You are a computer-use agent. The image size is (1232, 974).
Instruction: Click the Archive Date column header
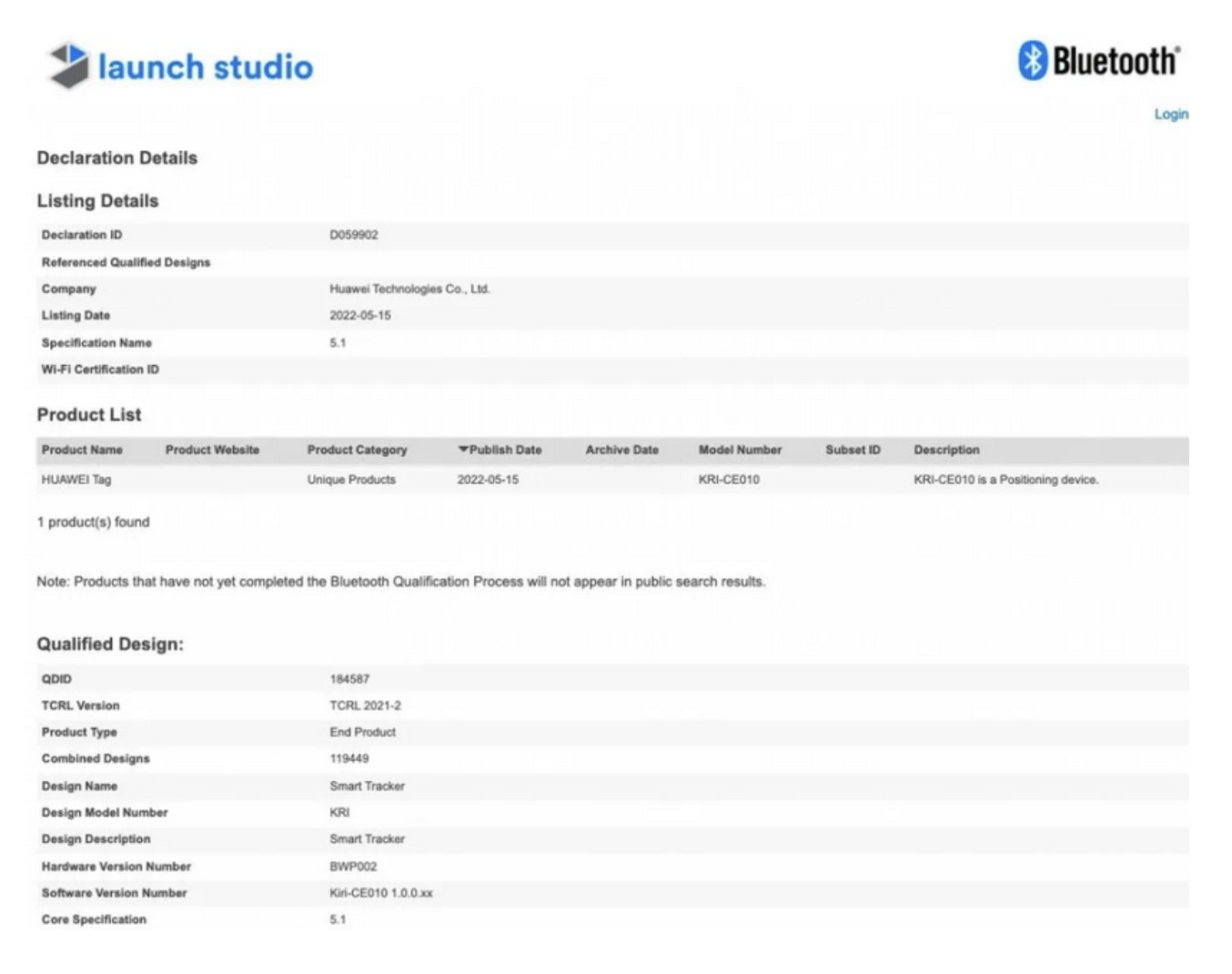click(x=621, y=450)
